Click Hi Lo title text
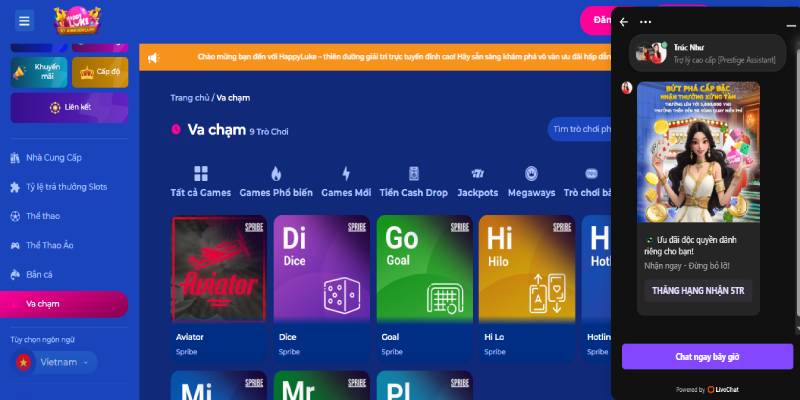This screenshot has height=400, width=800. pyautogui.click(x=494, y=337)
